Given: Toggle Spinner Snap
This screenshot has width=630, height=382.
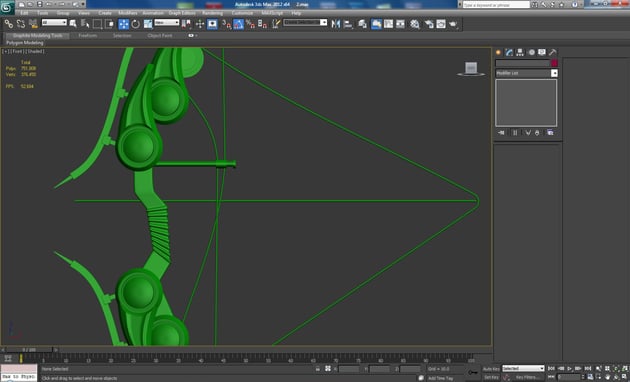Looking at the screenshot, I should [263, 24].
